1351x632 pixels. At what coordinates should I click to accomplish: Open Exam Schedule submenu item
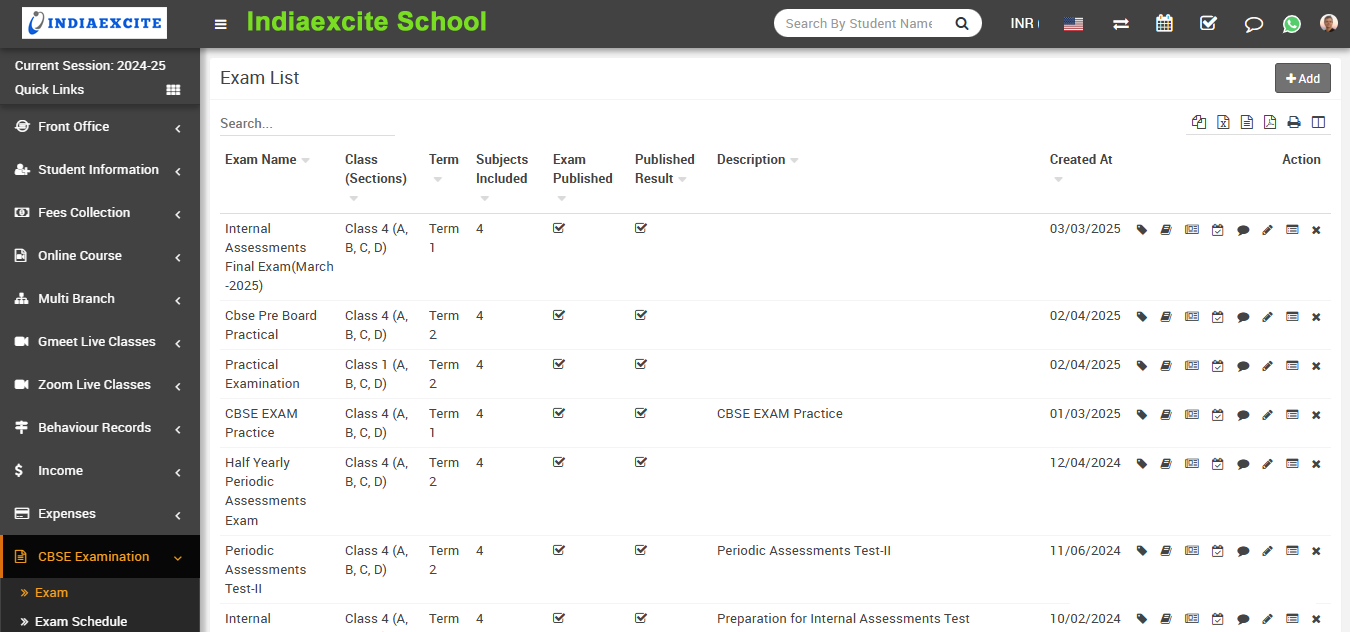81,621
